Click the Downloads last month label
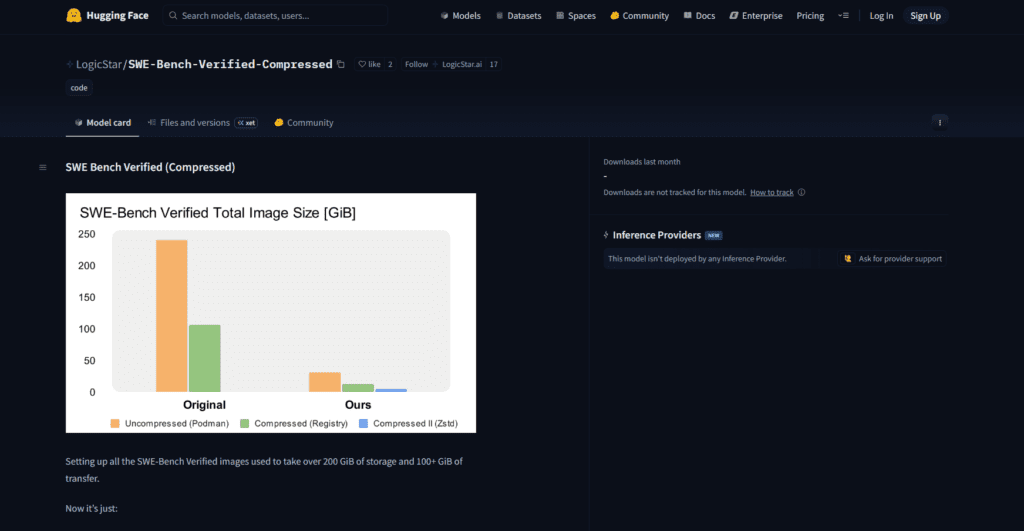Image resolution: width=1024 pixels, height=531 pixels. (641, 162)
